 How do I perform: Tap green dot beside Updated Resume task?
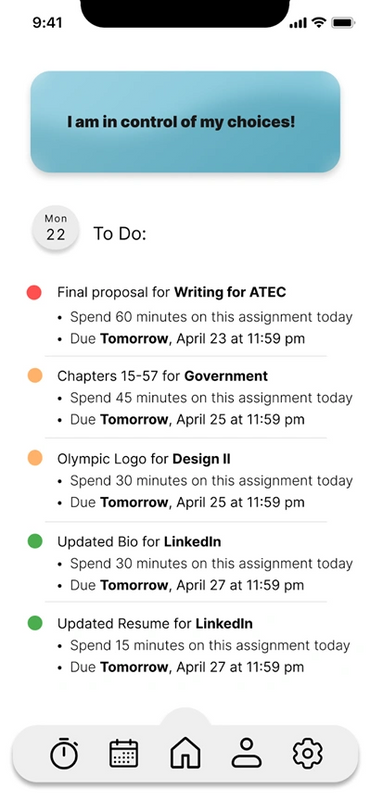[35, 623]
